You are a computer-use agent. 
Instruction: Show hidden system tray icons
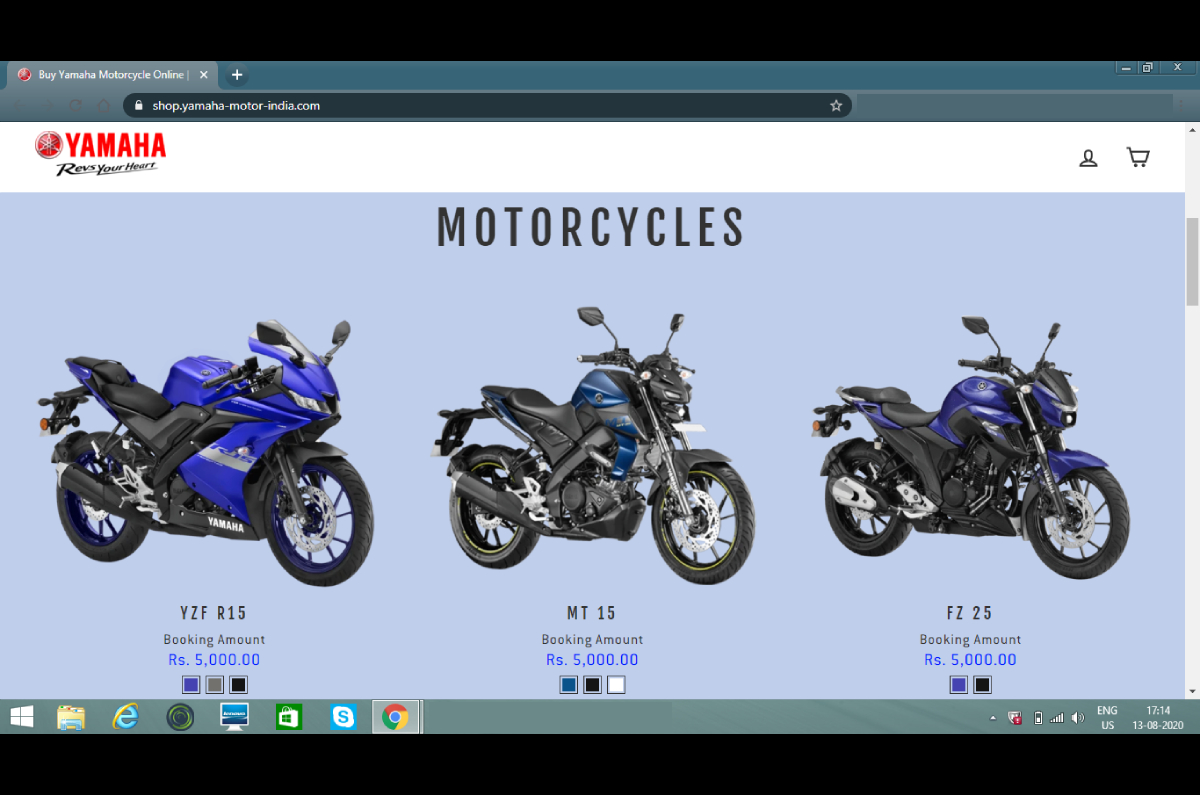993,718
